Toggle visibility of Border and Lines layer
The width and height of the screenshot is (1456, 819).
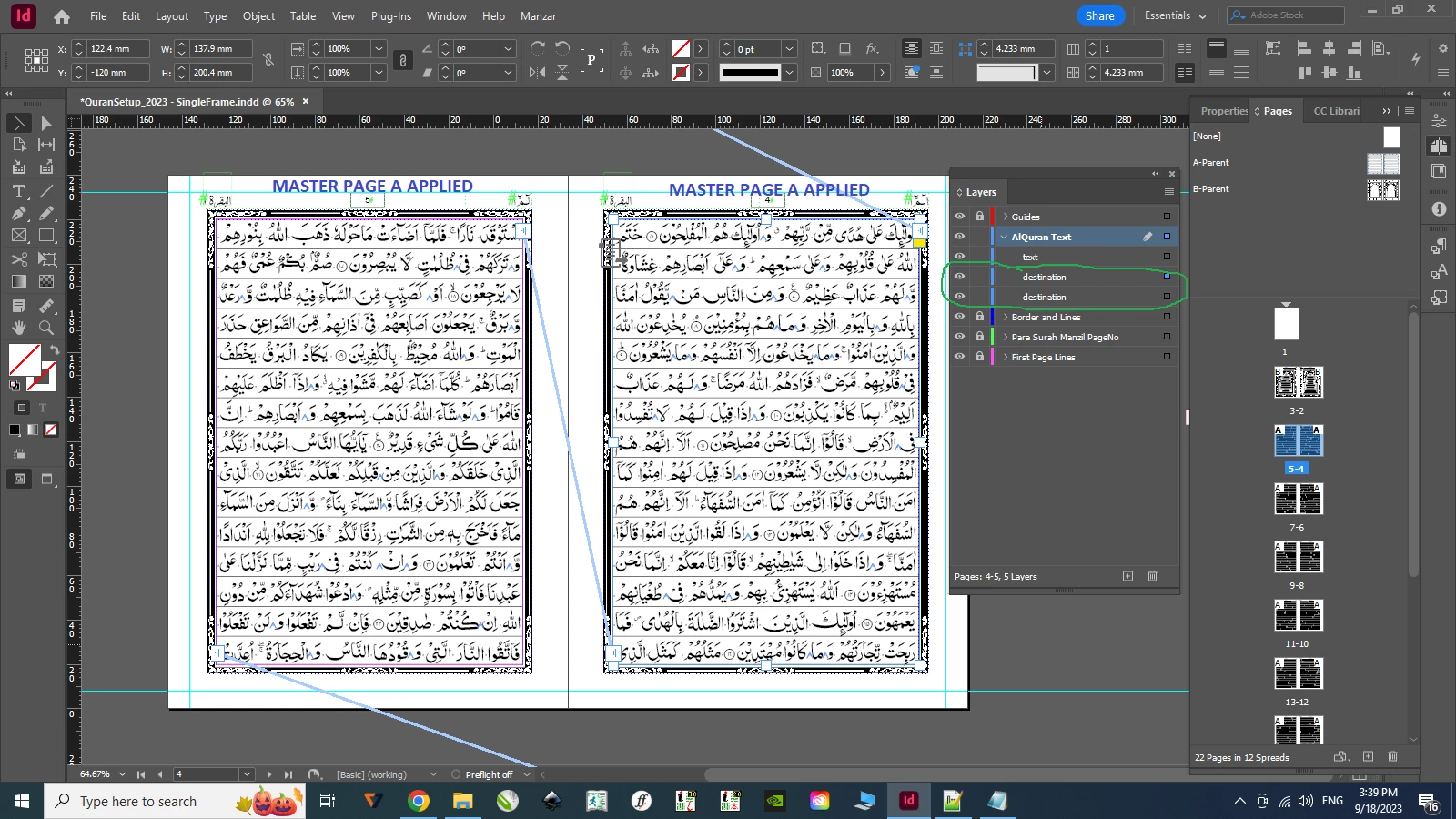click(959, 317)
